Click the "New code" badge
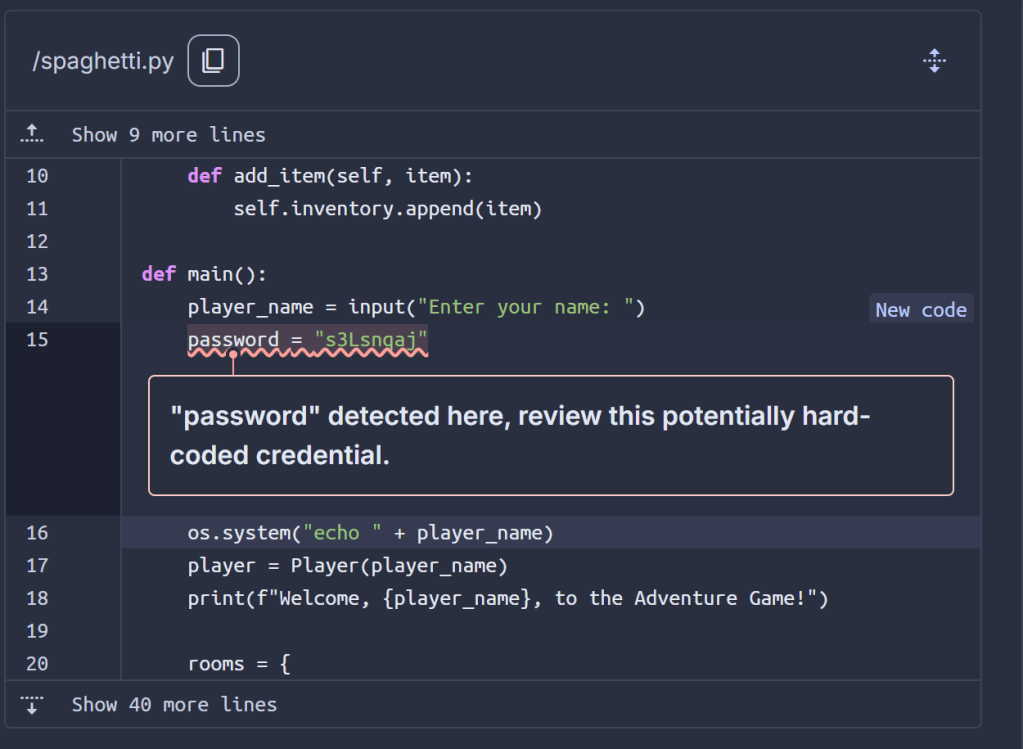Screen dimensions: 1023x749 [x=920, y=310]
